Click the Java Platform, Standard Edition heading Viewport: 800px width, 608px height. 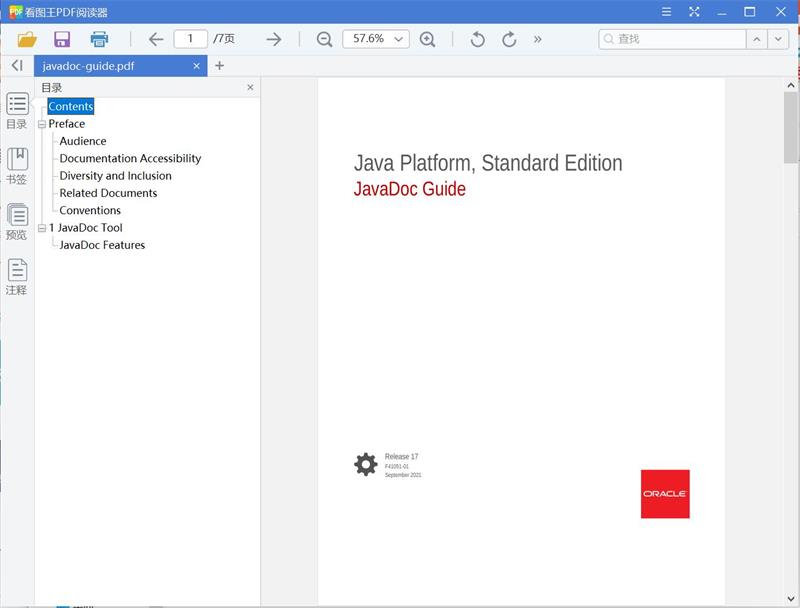488,163
